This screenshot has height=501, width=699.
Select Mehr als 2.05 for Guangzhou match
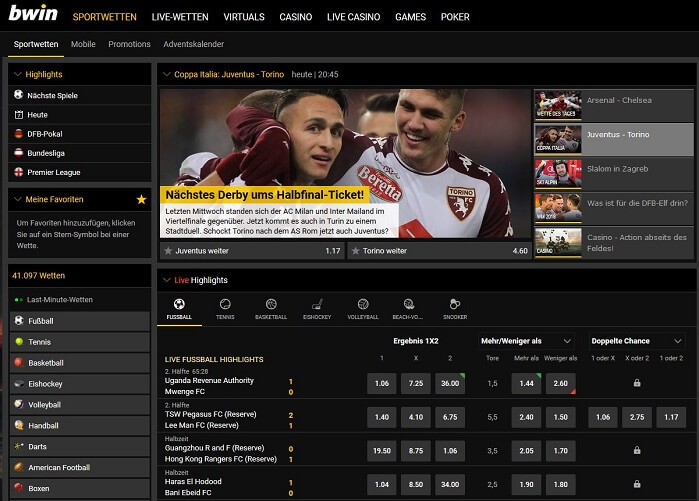[526, 451]
